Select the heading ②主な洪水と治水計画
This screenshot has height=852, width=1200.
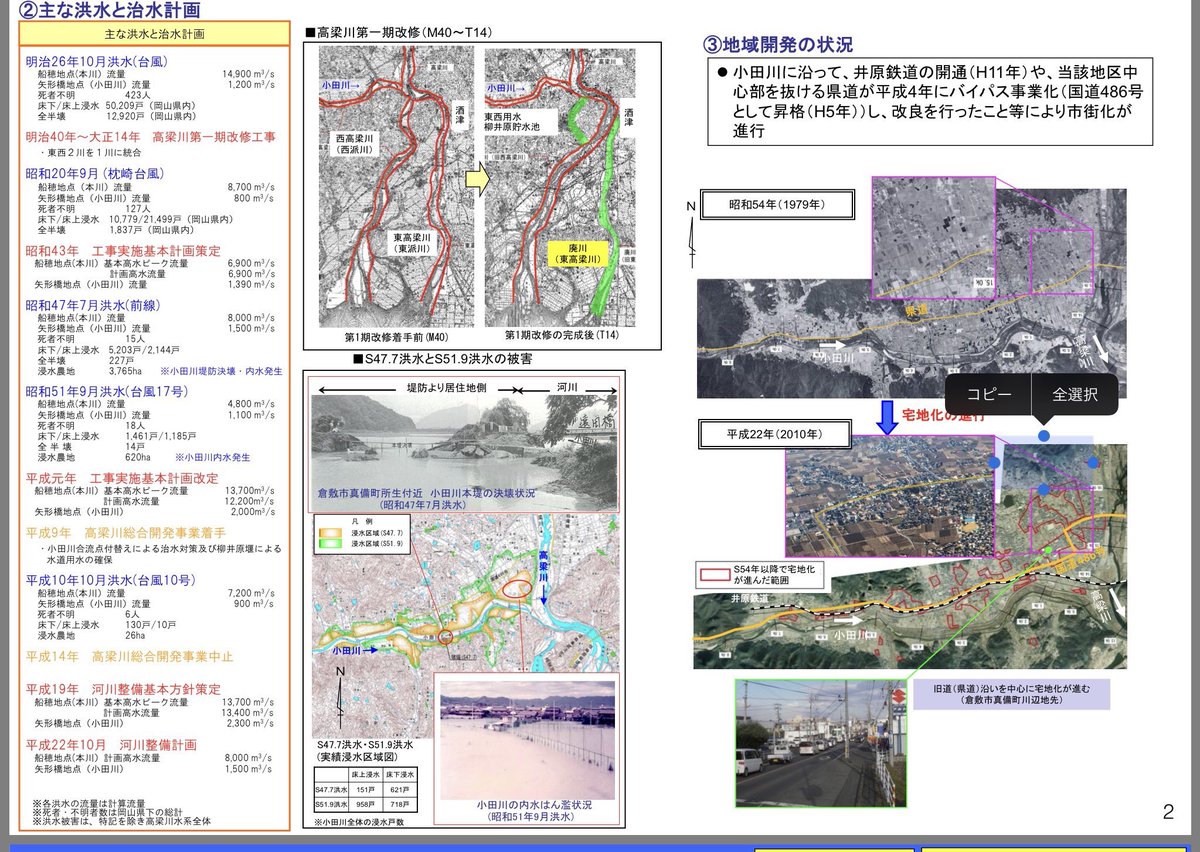(x=109, y=11)
